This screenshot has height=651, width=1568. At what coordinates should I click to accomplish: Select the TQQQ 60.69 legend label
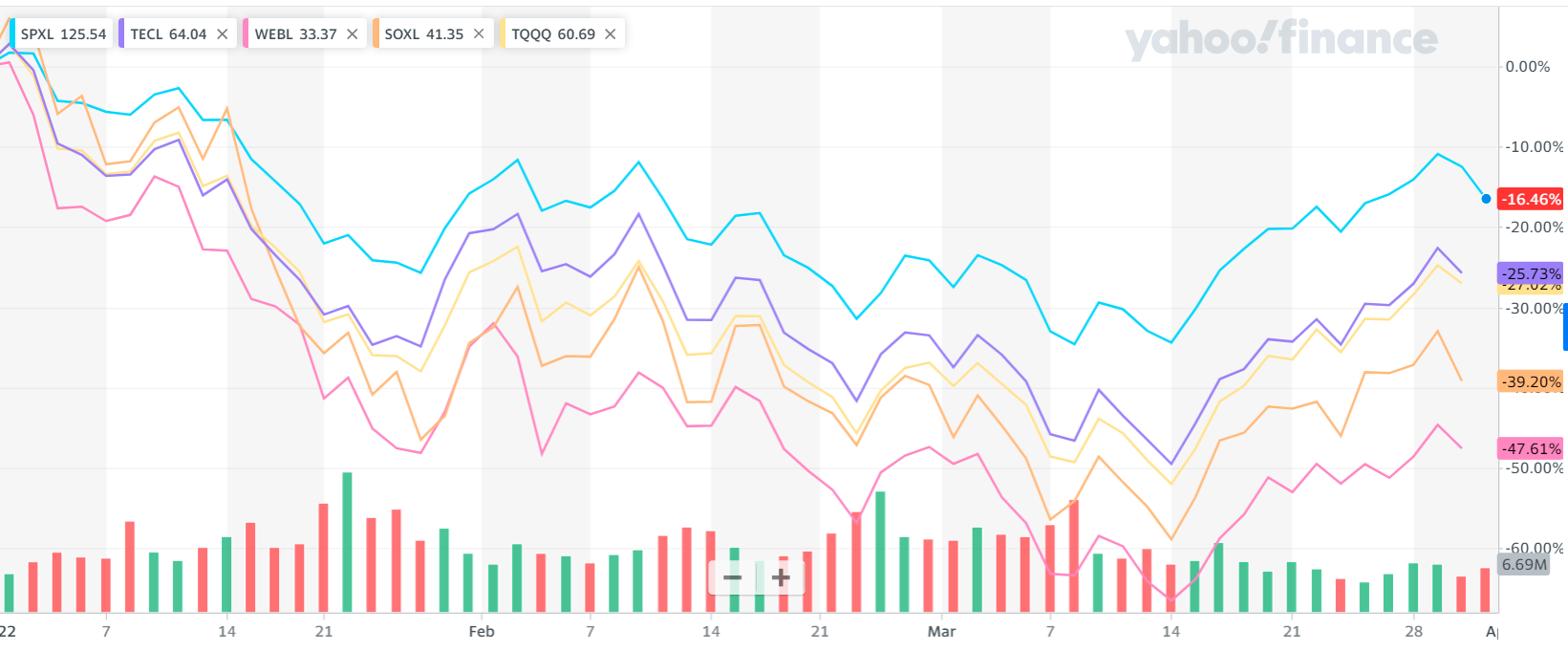click(x=553, y=34)
